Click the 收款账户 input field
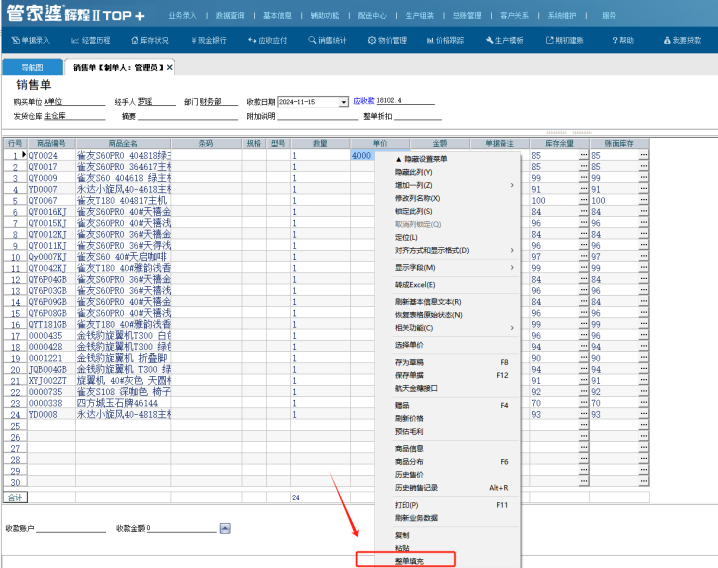 (x=71, y=529)
